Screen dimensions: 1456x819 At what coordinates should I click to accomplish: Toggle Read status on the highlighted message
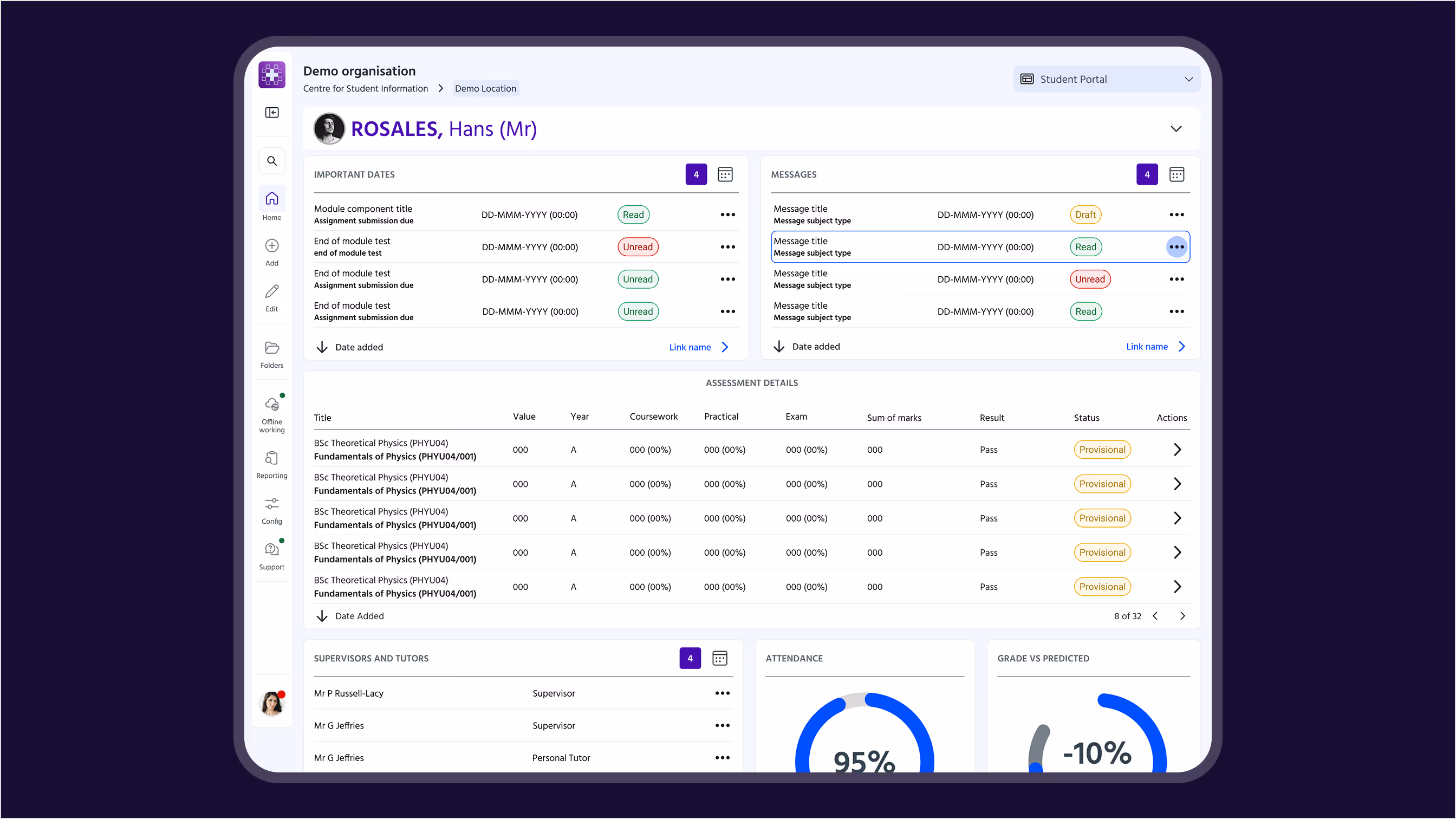tap(1085, 247)
